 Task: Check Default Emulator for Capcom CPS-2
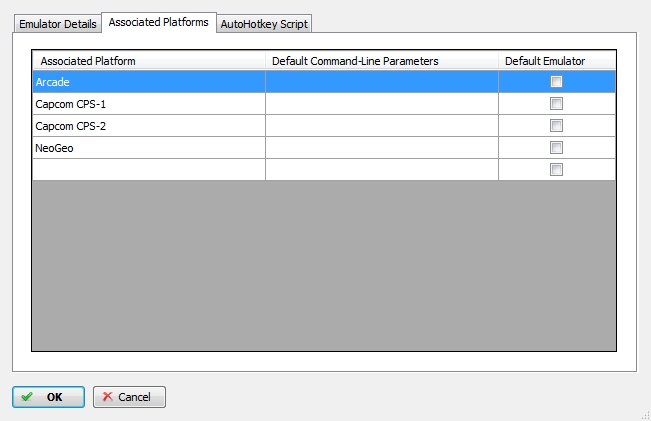coord(556,125)
